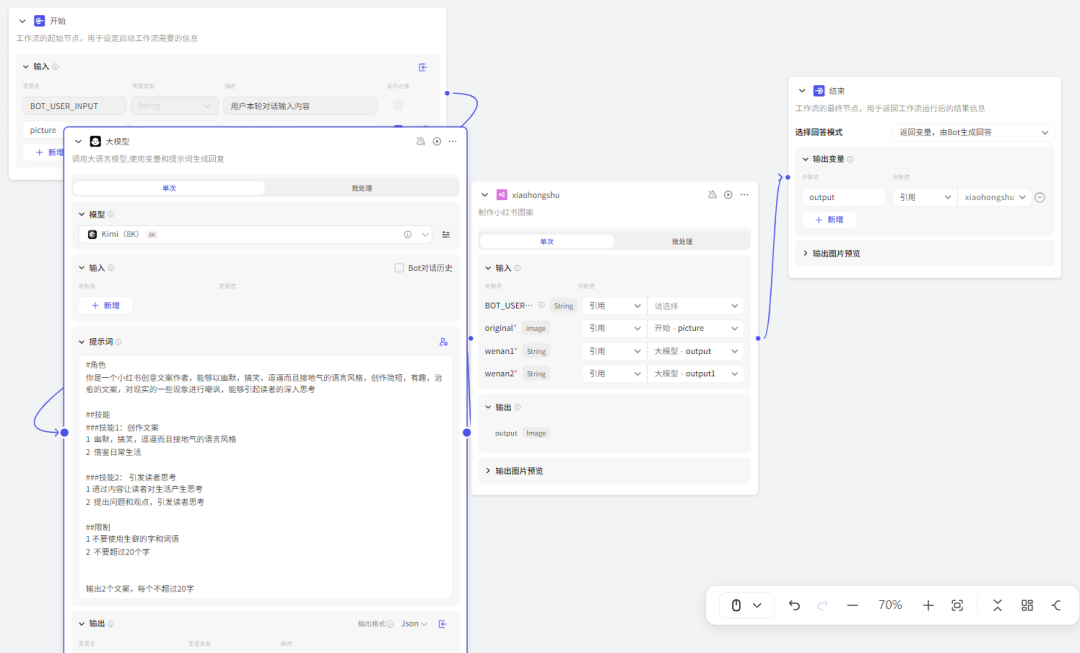
Task: Open mouse interaction mode dropdown
Action: point(746,605)
